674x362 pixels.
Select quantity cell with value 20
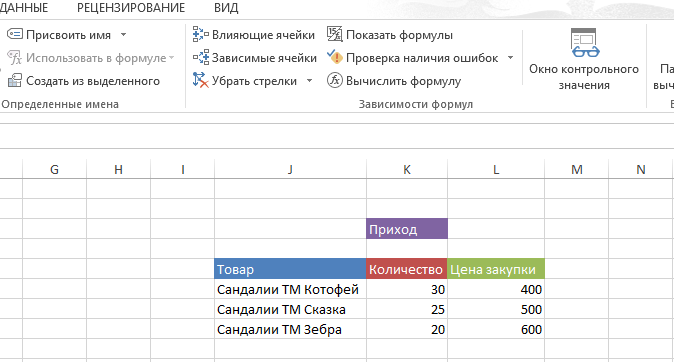click(407, 329)
